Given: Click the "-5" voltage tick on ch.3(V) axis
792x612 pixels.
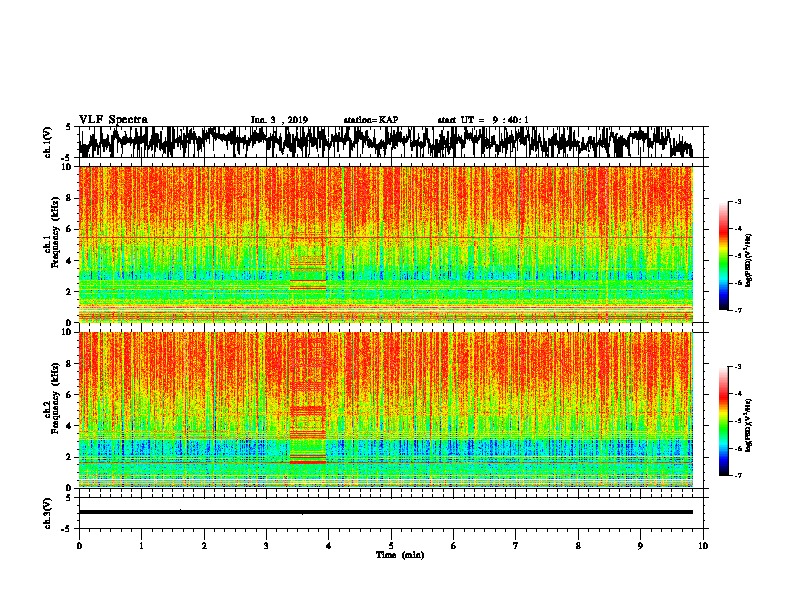Looking at the screenshot, I should coord(67,529).
